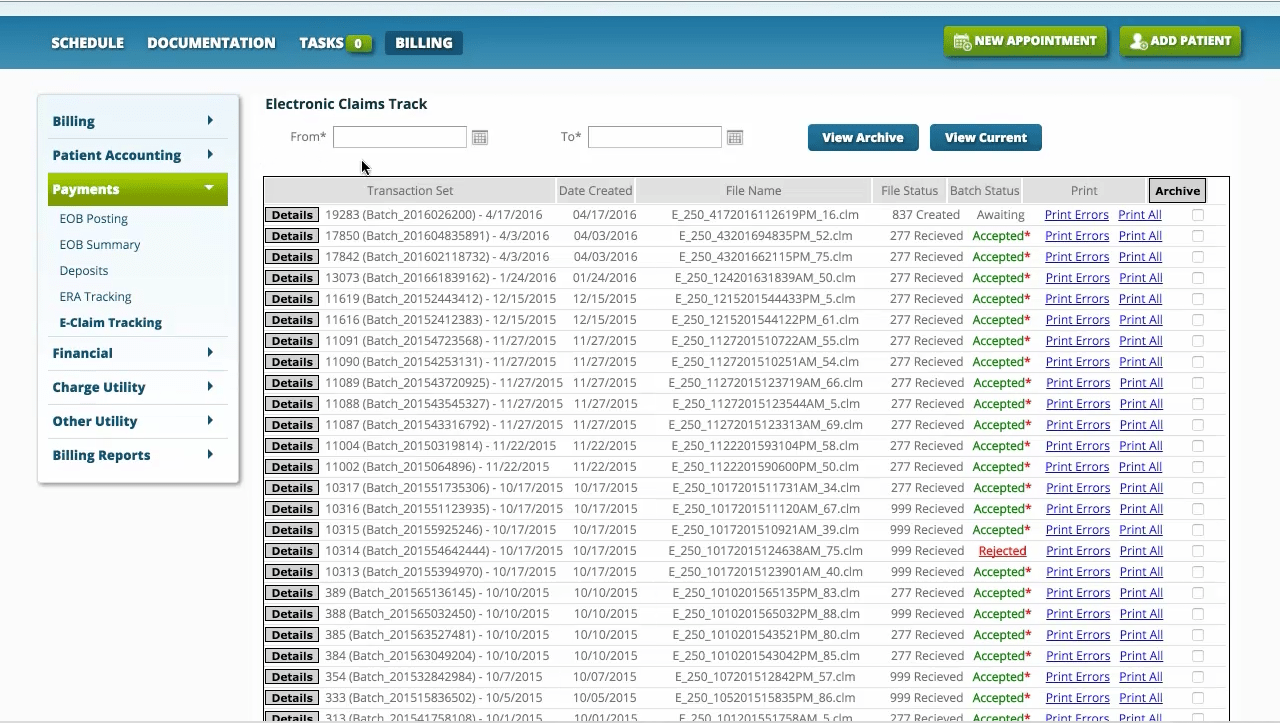Click the Tasks count badge
The width and height of the screenshot is (1280, 723).
click(358, 43)
